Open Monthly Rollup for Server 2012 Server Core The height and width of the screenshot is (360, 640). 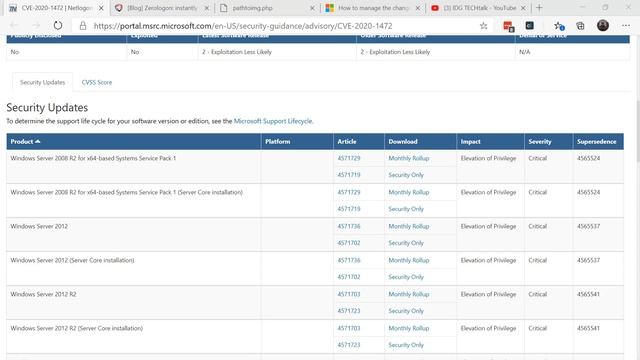click(x=409, y=260)
